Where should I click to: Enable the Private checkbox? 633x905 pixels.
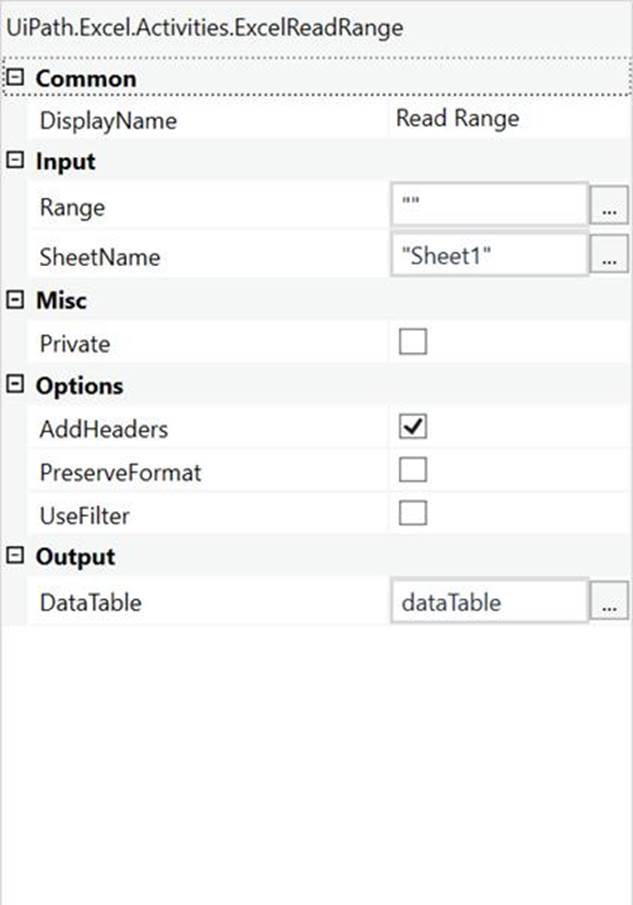coord(413,343)
